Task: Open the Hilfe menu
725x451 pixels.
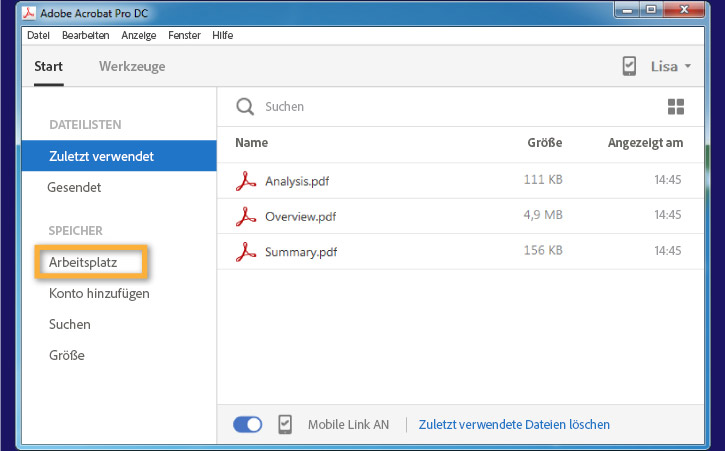Action: [222, 35]
